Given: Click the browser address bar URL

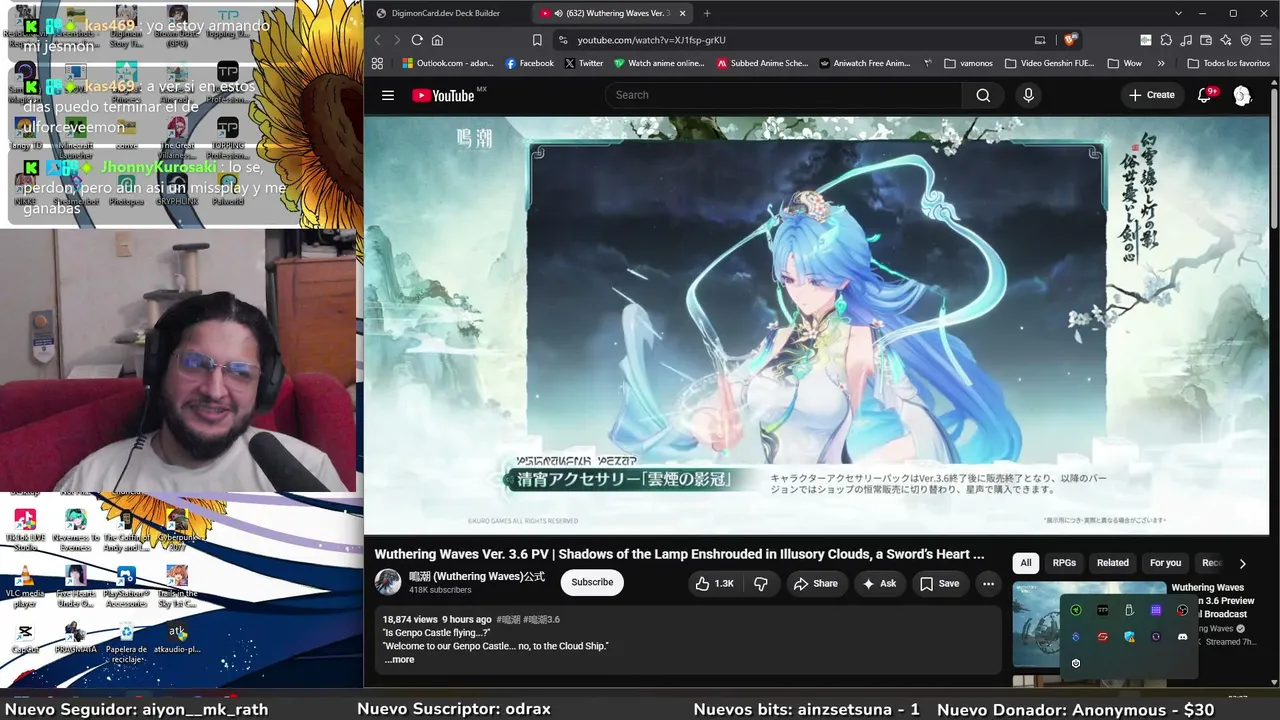Looking at the screenshot, I should [651, 40].
